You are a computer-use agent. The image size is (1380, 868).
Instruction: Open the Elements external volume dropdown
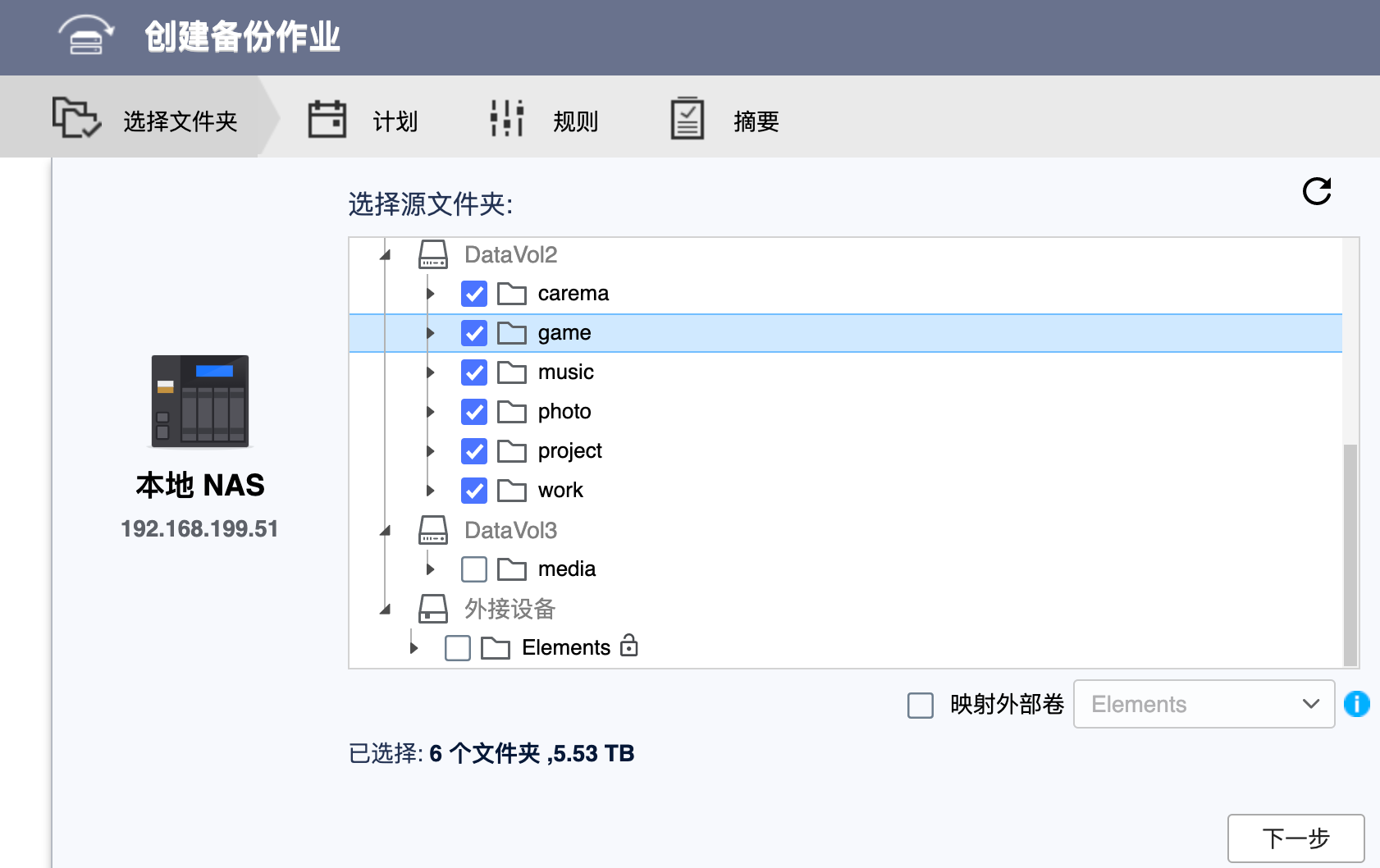1204,704
